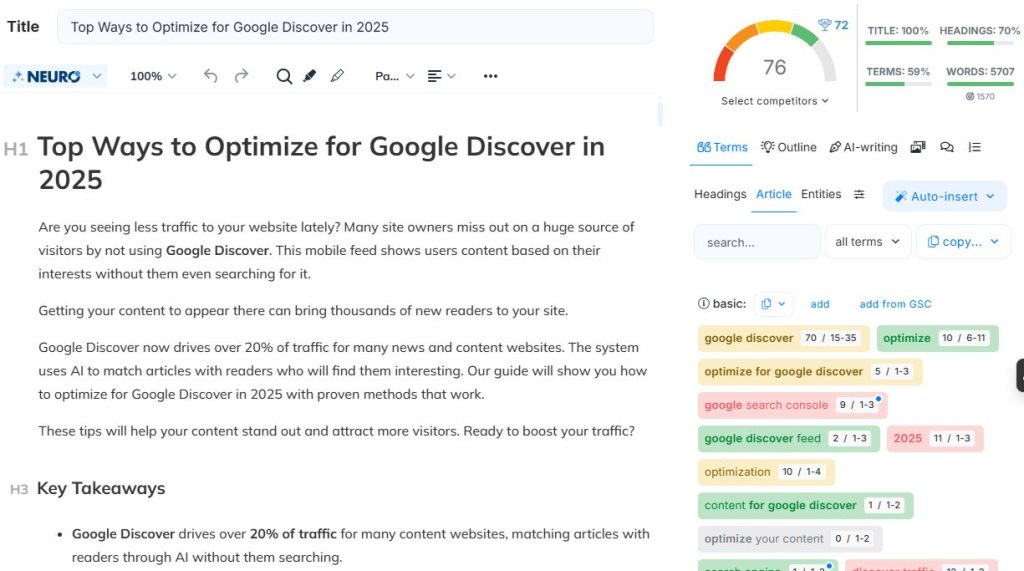Screen dimensions: 1024x571
Task: Click the add terms link
Action: pos(820,304)
